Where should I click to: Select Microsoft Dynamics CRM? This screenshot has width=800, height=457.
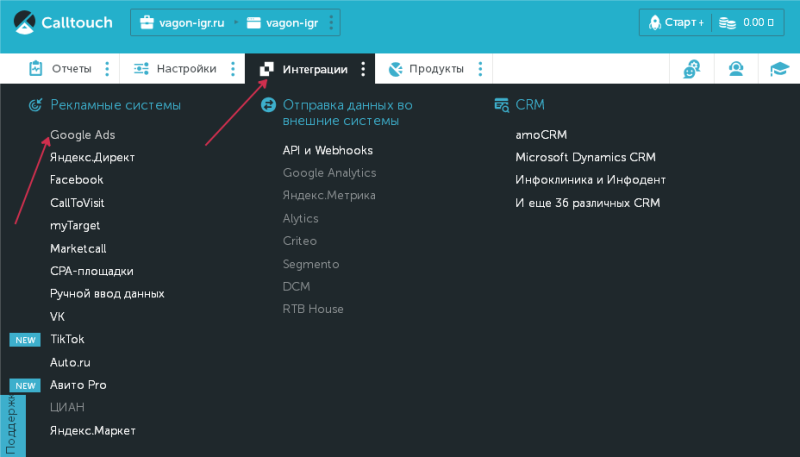(x=585, y=157)
